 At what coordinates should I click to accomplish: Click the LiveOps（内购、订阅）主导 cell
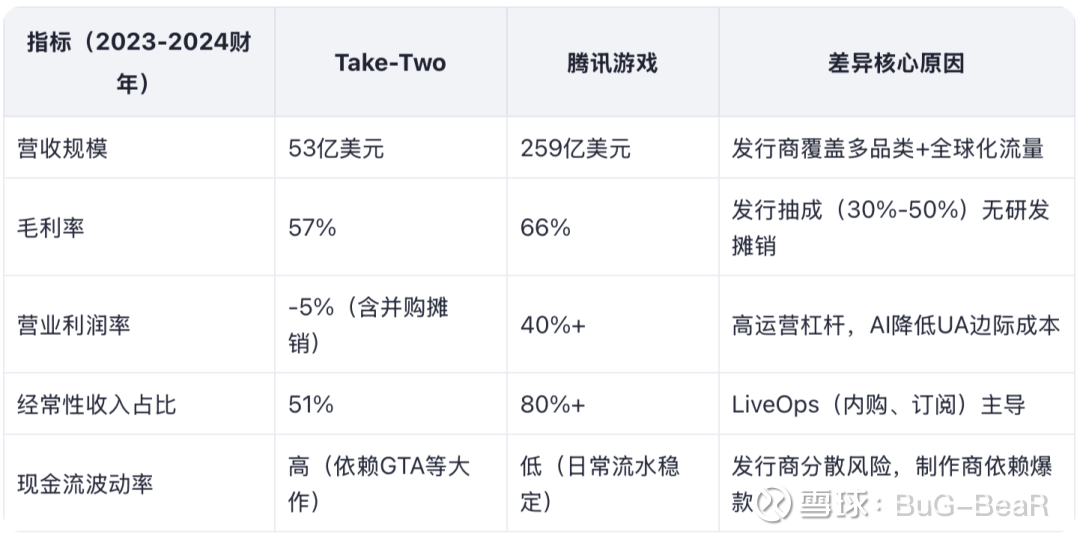point(879,404)
